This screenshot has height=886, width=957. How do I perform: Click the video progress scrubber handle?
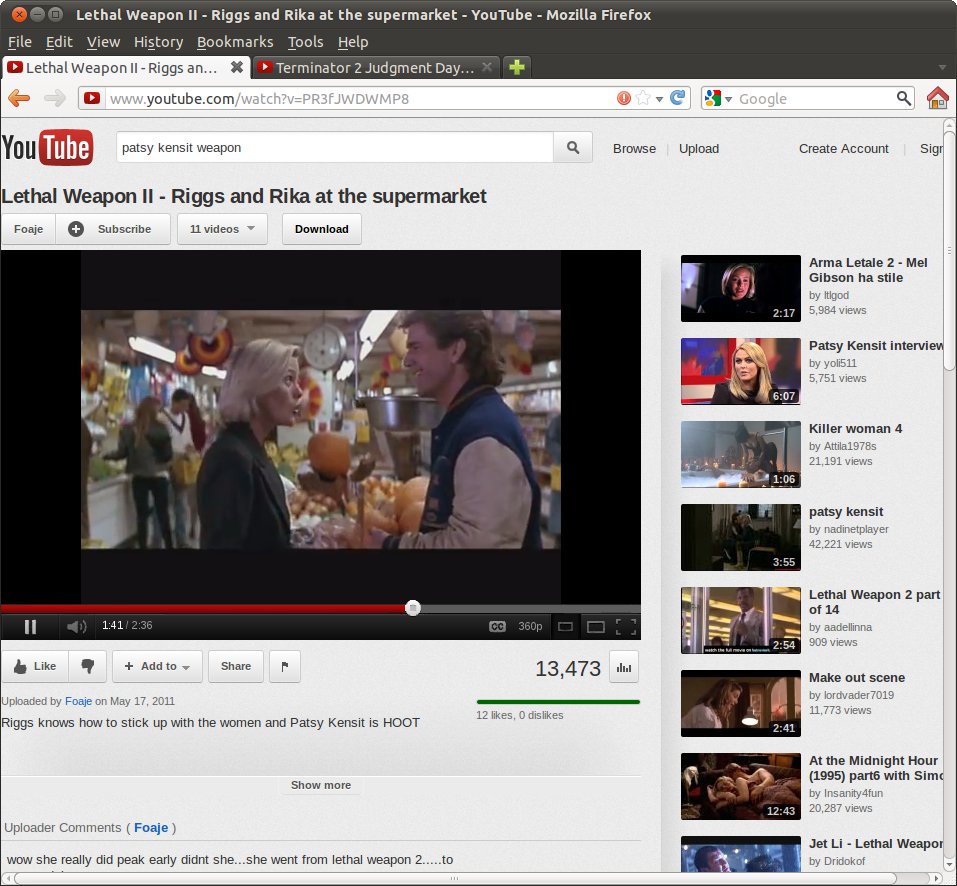point(413,608)
